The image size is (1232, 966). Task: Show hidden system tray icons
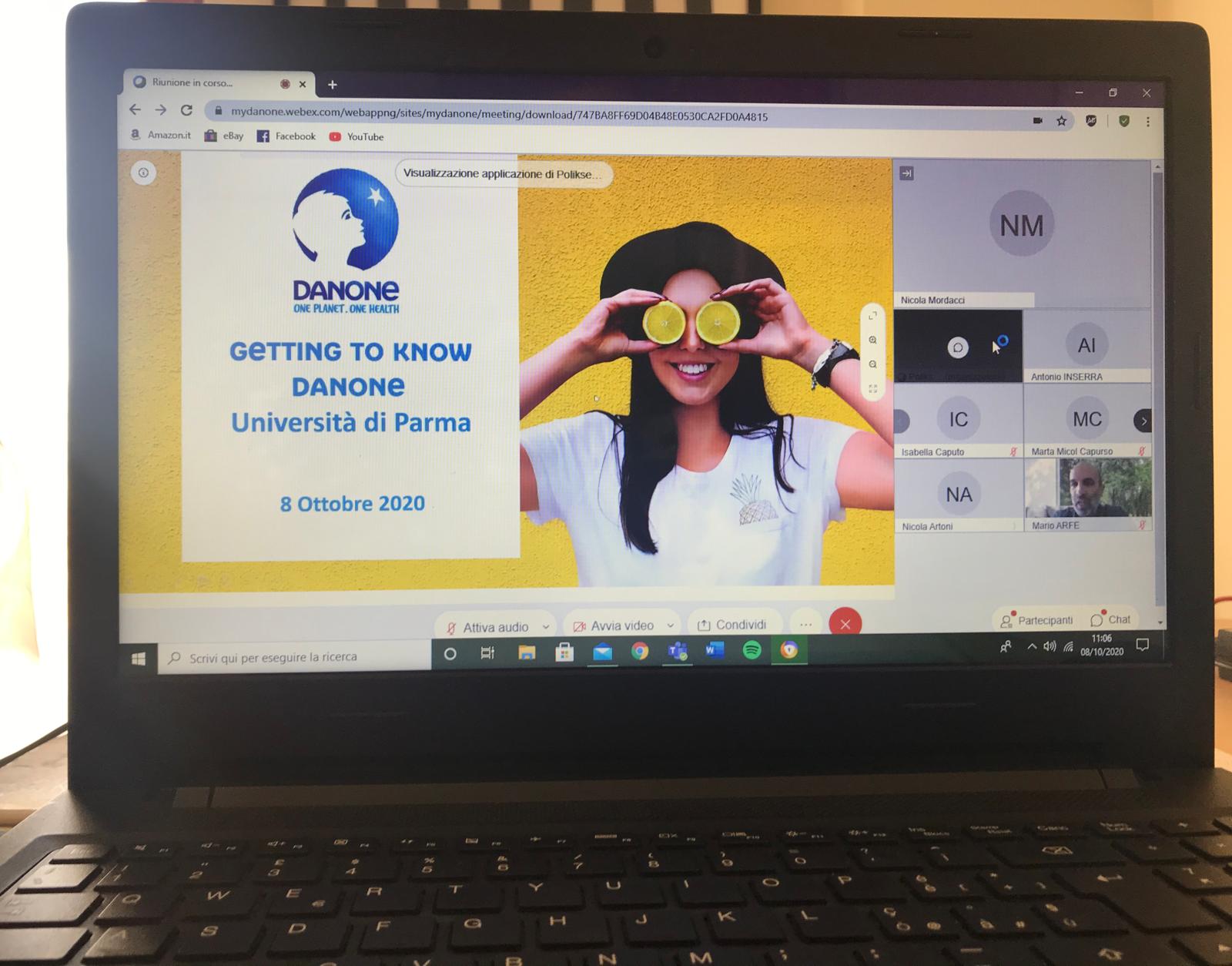tap(1032, 647)
